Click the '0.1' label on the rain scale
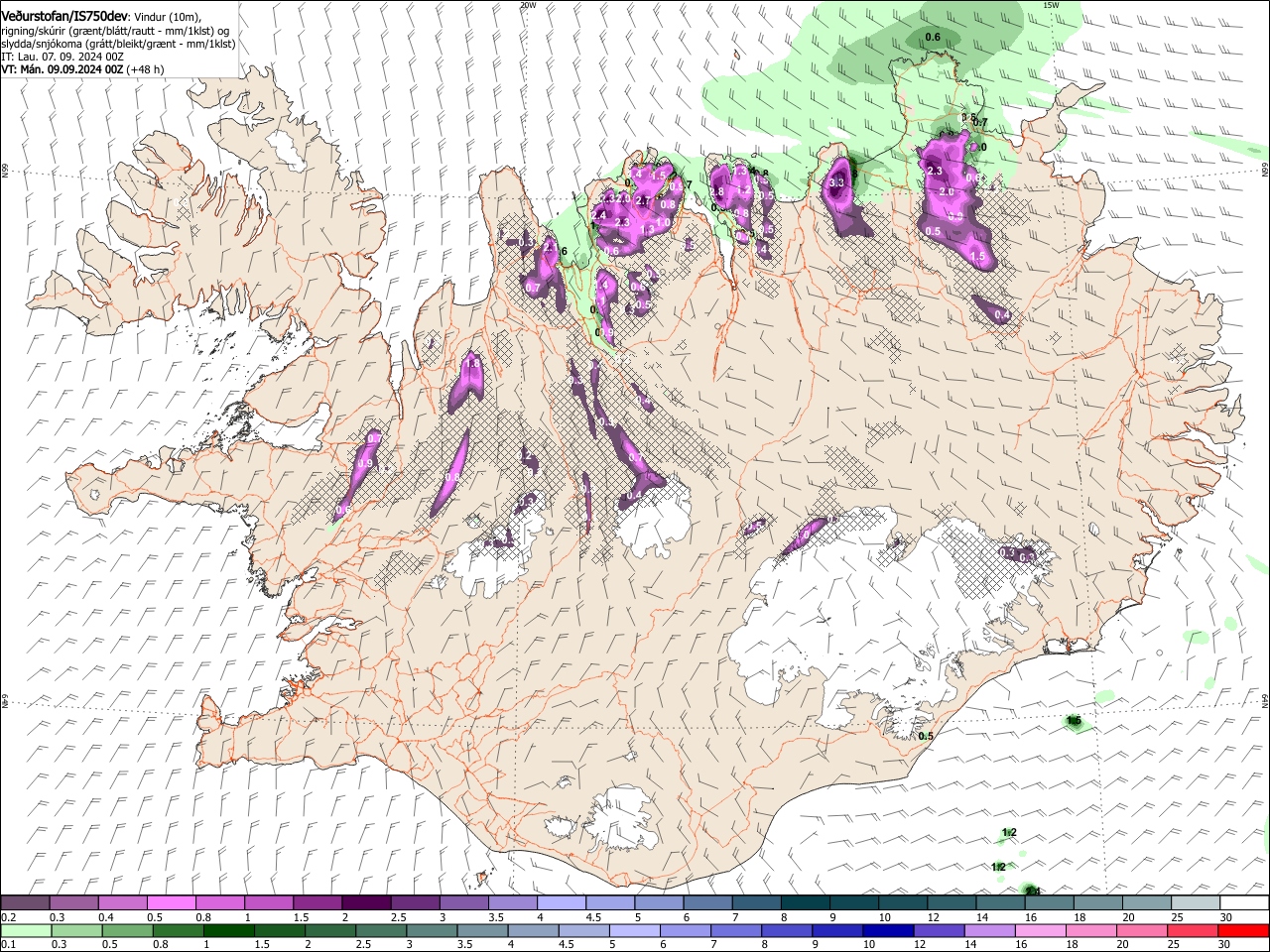The image size is (1270, 952). pyautogui.click(x=9, y=945)
